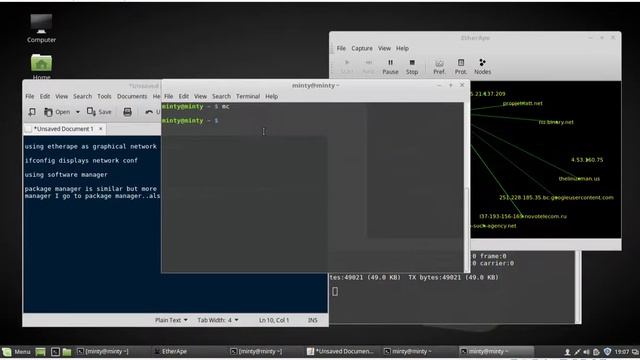Open text editor View menu
Screen dimensions: 640x360
pyautogui.click(x=61, y=96)
